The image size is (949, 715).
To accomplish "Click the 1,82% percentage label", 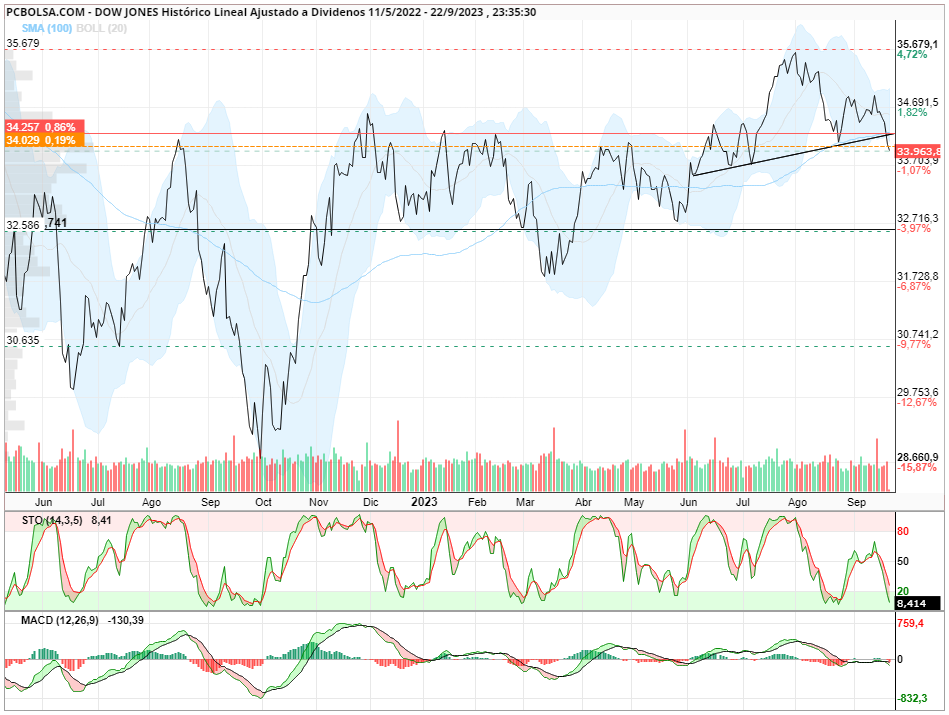I will click(911, 112).
